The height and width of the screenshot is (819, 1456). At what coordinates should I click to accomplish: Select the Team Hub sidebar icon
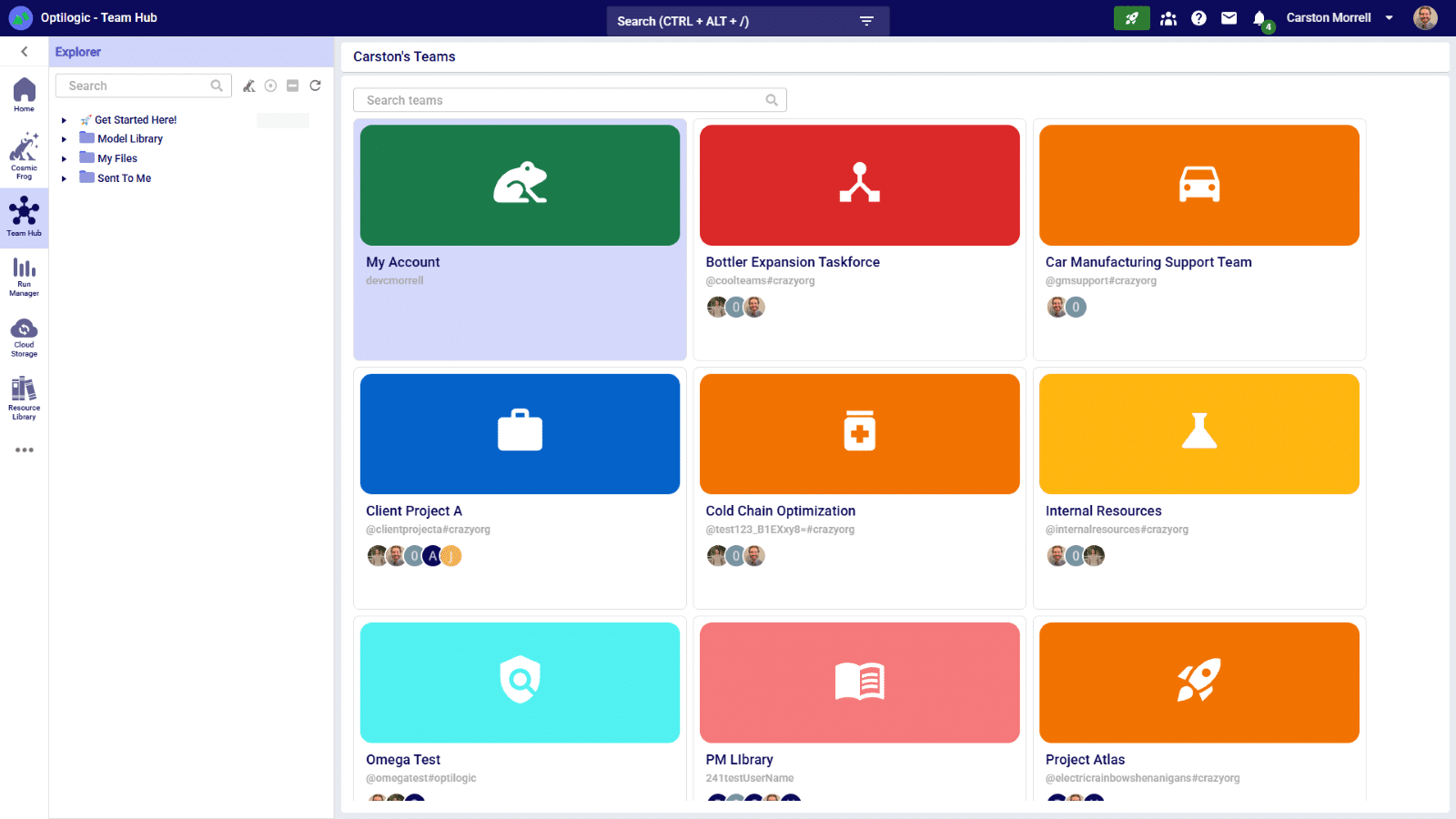24,217
